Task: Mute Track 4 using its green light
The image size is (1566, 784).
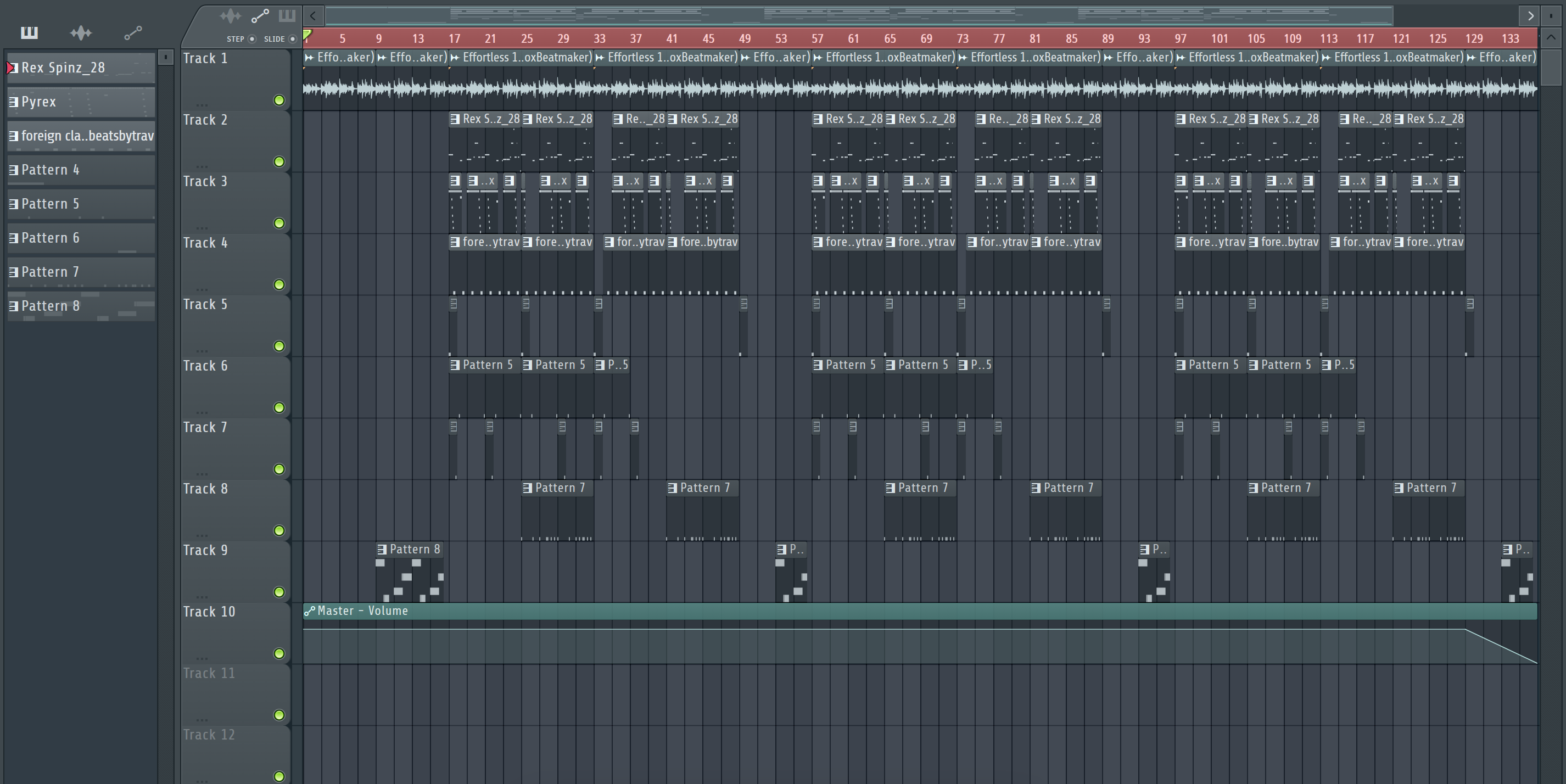Action: coord(279,284)
